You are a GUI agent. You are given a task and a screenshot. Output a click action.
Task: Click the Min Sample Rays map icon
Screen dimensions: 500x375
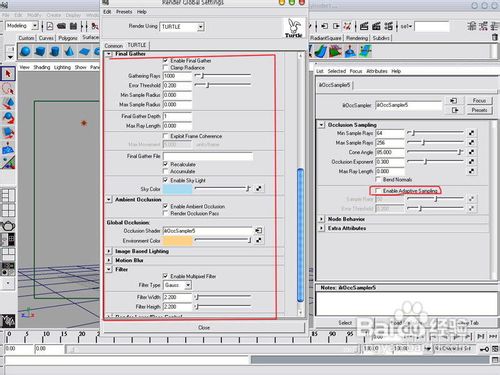pyautogui.click(x=471, y=133)
